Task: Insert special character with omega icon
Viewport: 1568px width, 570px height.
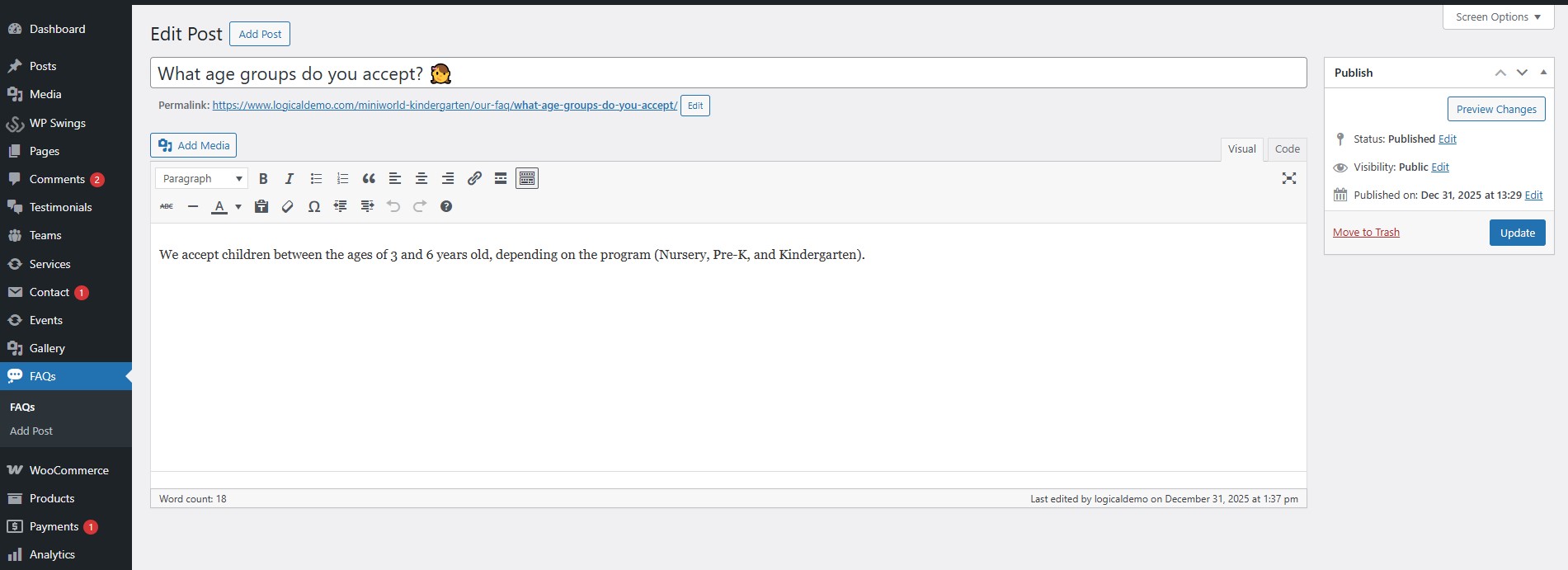Action: tap(314, 206)
